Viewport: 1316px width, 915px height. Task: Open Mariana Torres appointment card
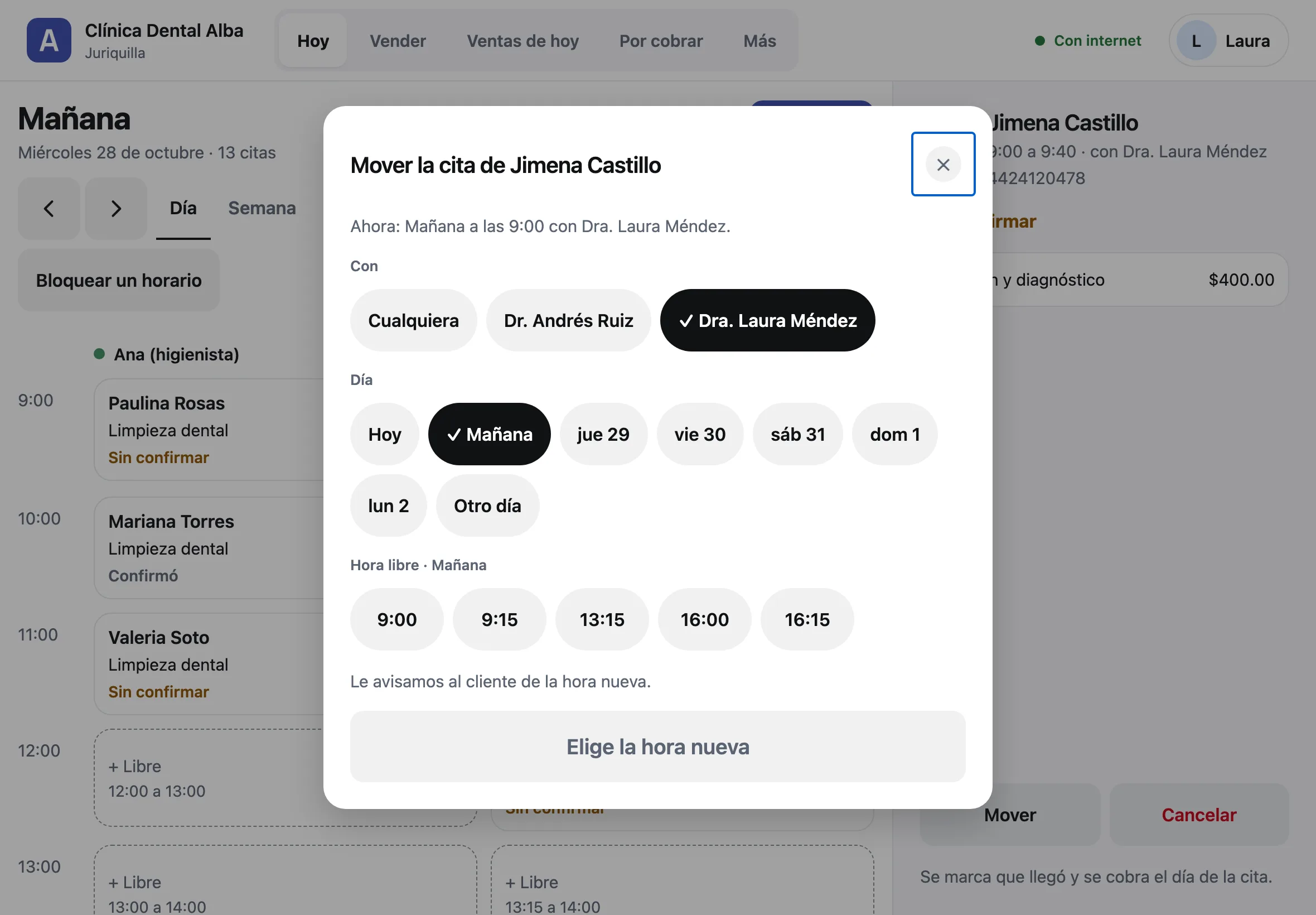click(x=209, y=547)
